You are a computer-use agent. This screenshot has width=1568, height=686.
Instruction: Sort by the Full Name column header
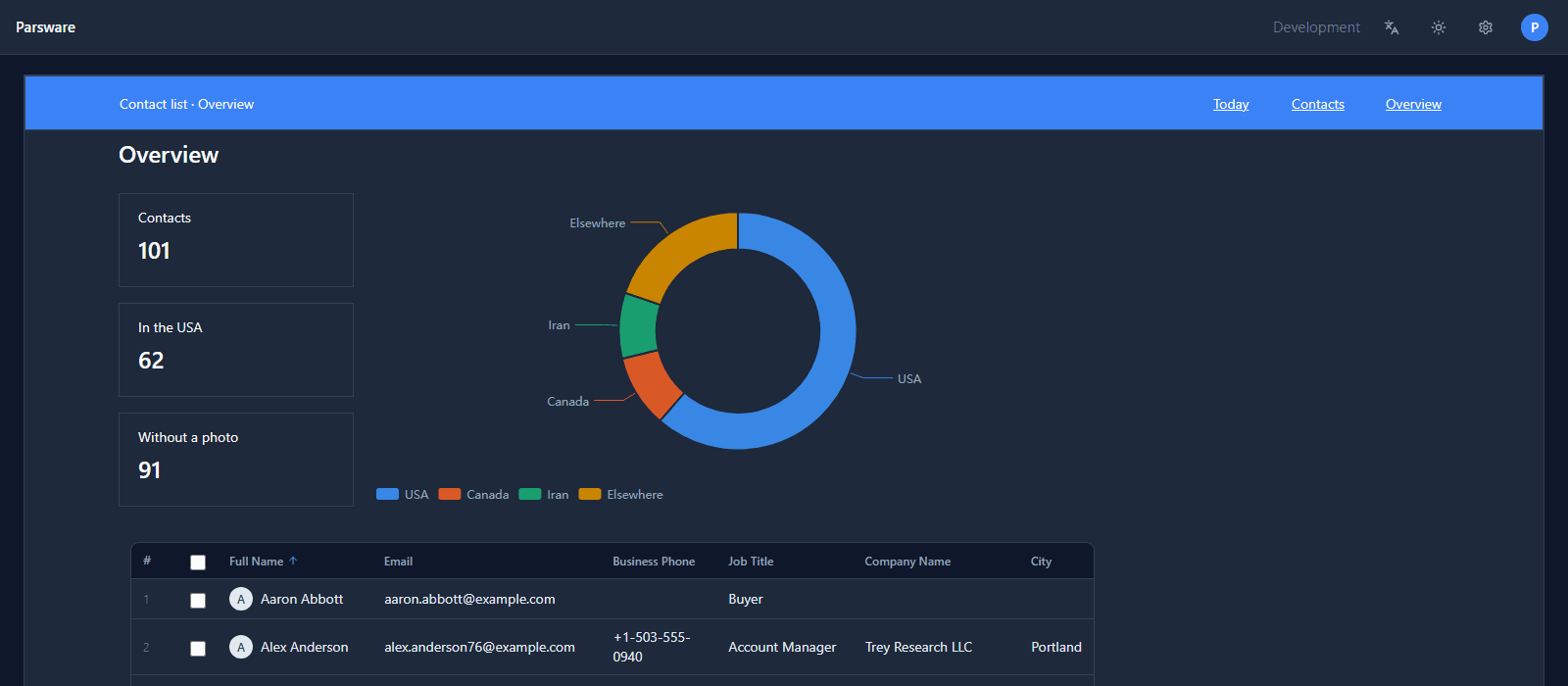256,562
